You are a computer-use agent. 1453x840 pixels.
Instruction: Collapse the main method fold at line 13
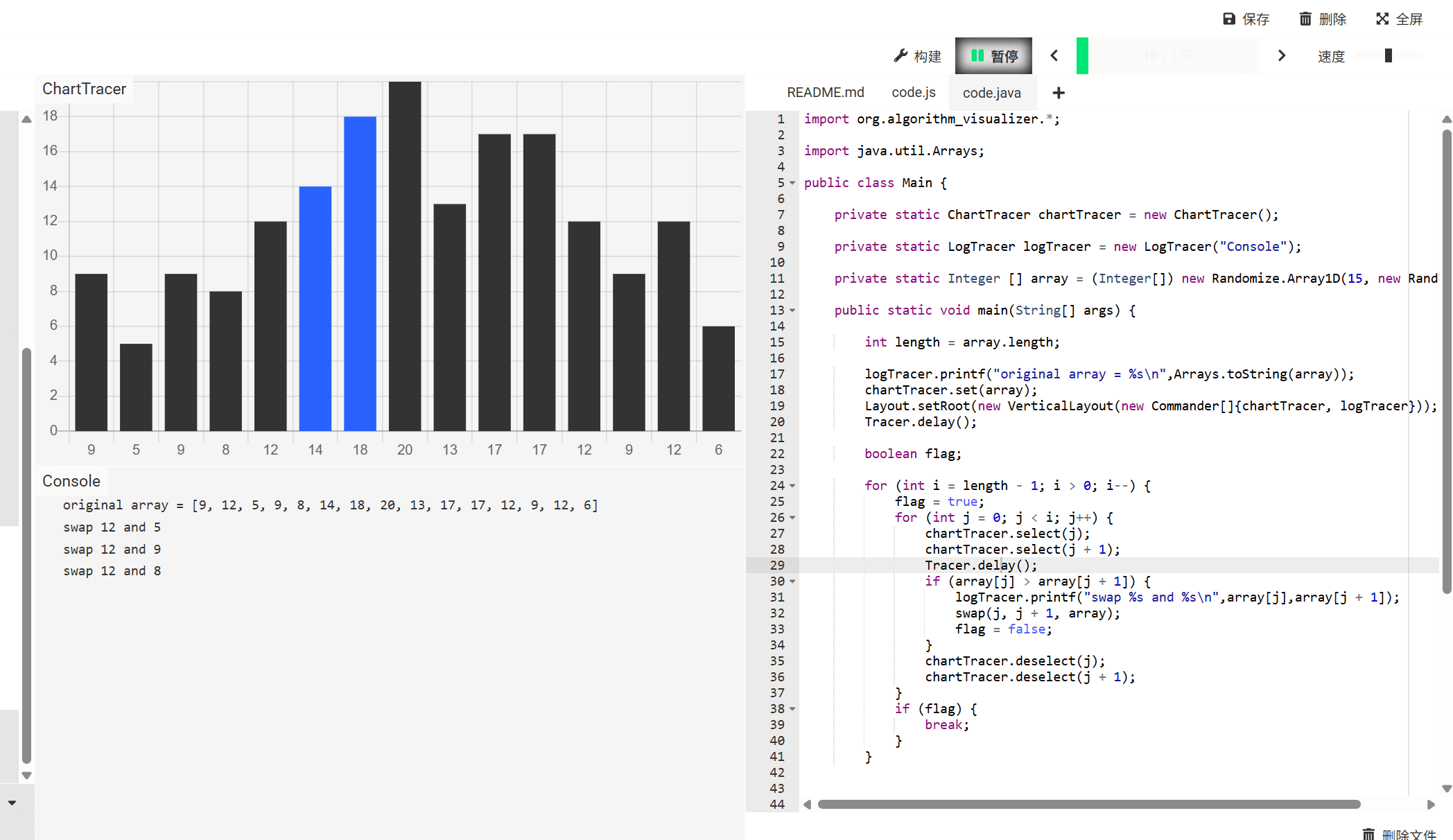click(792, 310)
